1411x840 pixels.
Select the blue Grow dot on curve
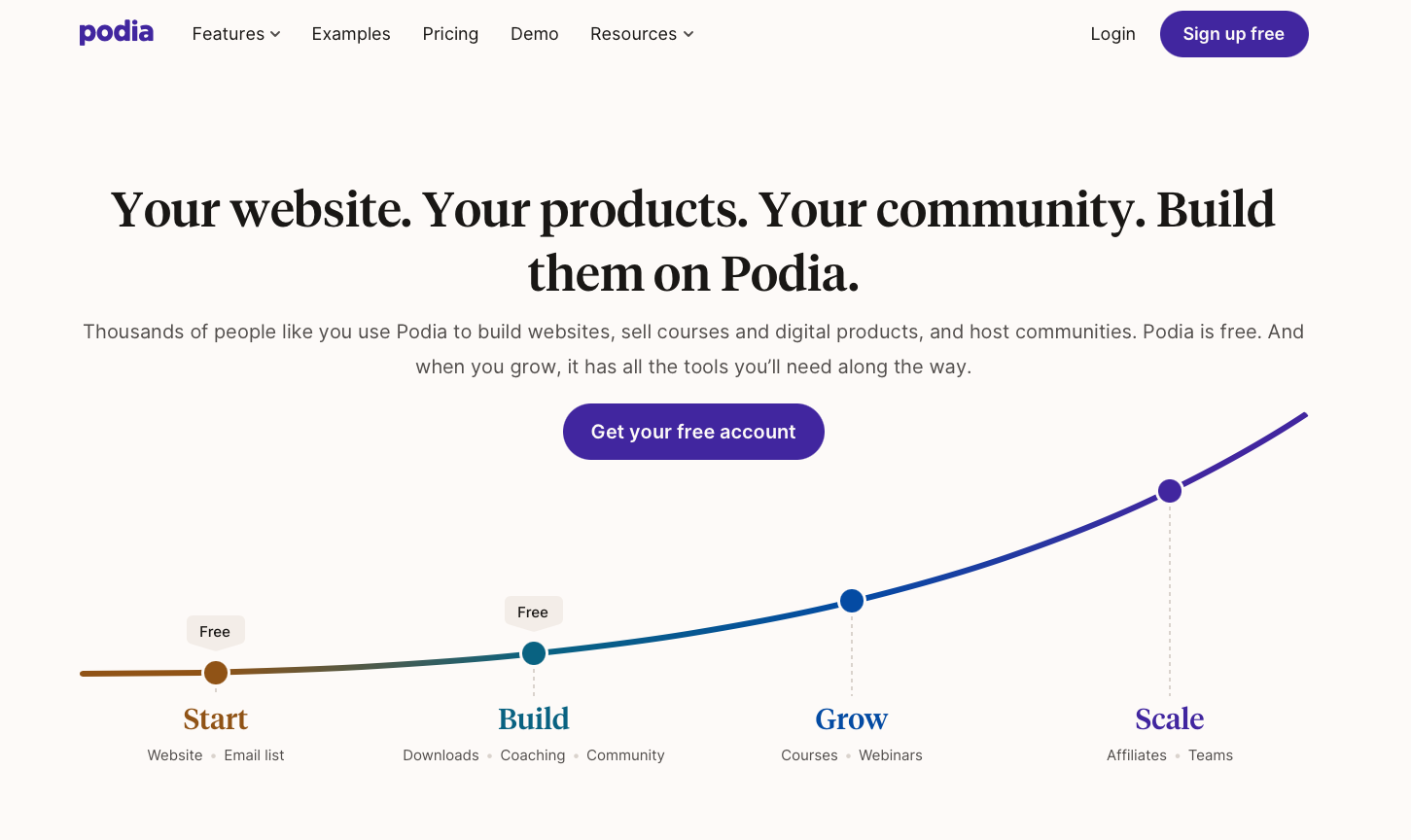tap(852, 601)
